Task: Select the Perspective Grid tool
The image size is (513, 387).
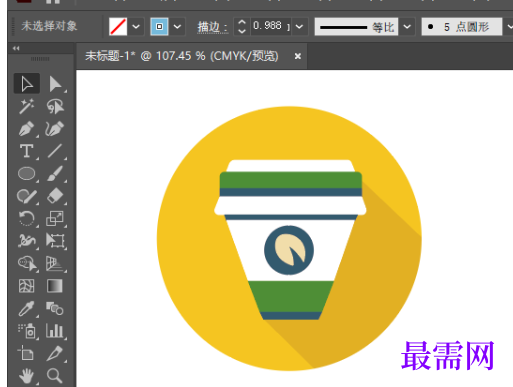Action: tap(55, 264)
